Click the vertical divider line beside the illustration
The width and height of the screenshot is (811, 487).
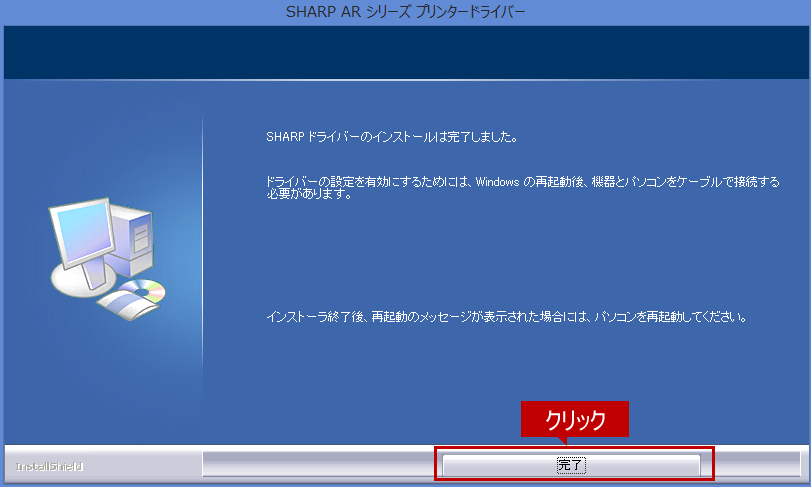pos(203,250)
